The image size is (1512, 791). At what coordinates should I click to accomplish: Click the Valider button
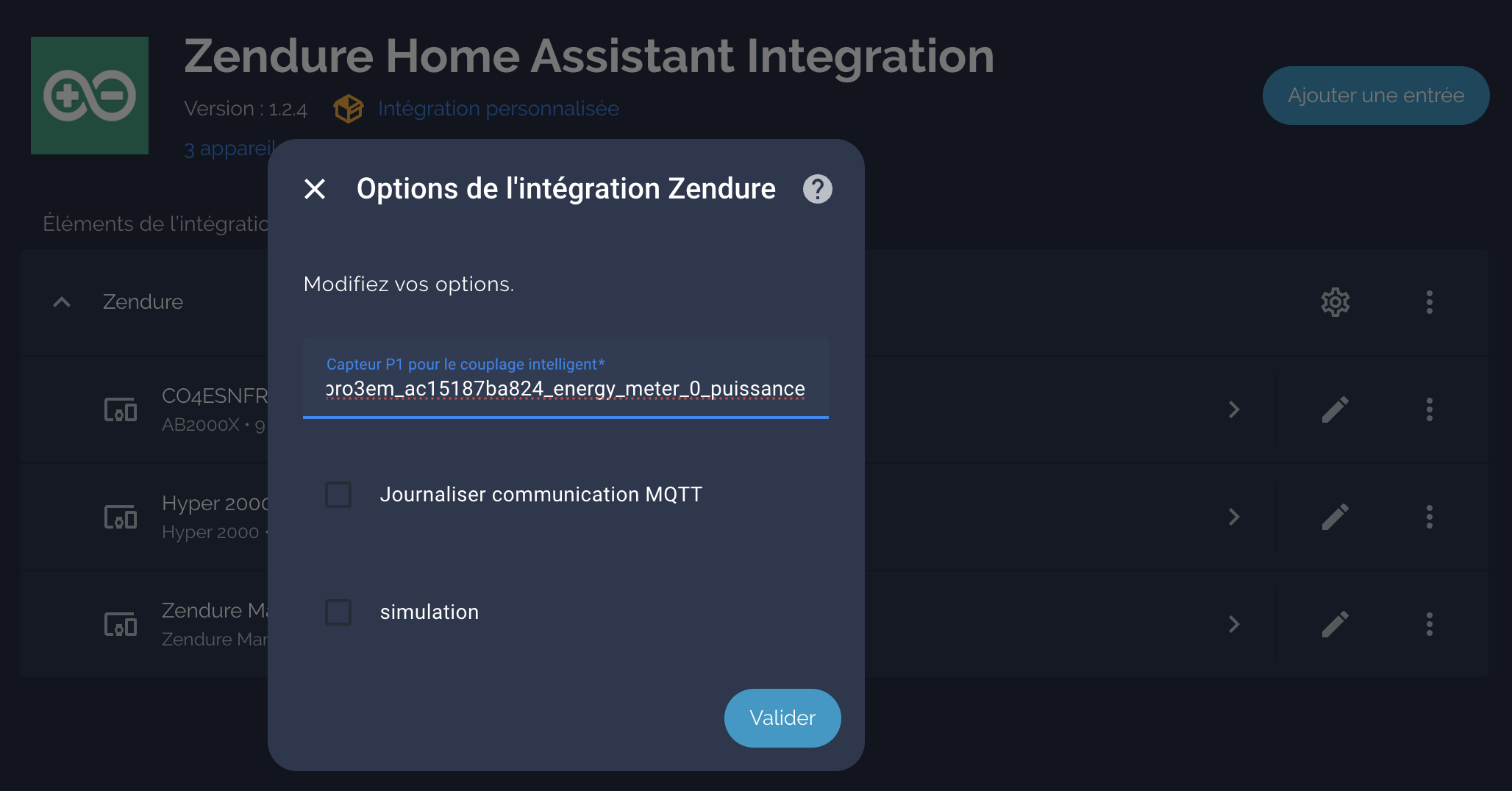coord(782,718)
